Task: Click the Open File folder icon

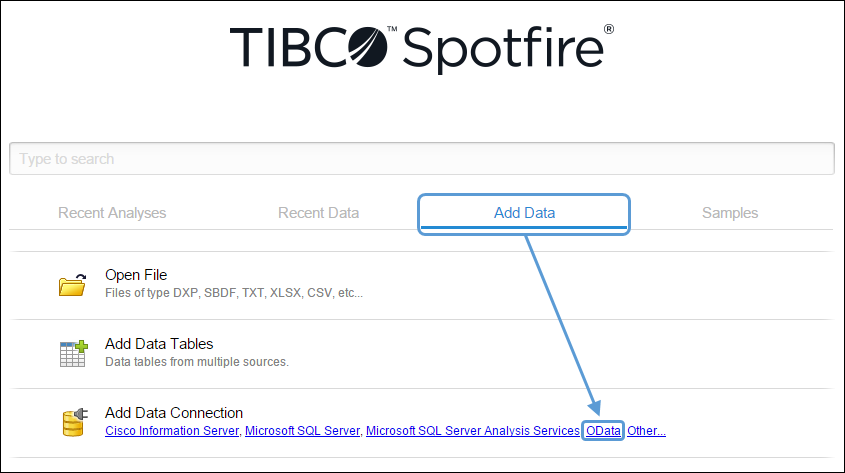Action: tap(72, 284)
